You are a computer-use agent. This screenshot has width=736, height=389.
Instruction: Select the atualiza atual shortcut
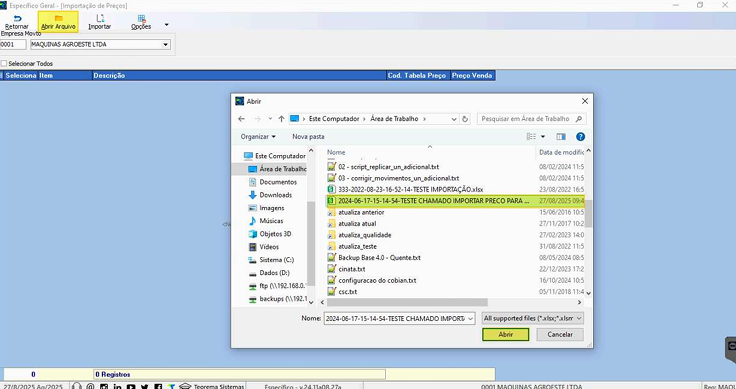pyautogui.click(x=352, y=224)
